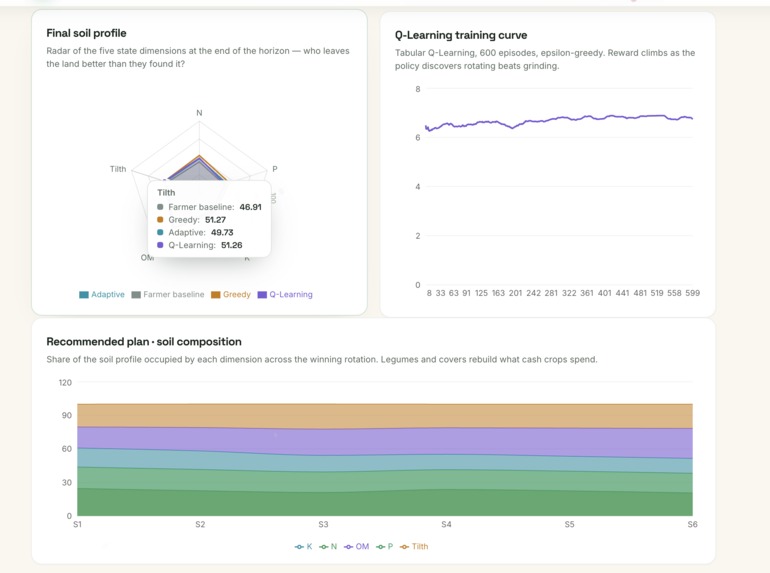
Task: Click the 120 y-axis label on composition chart
Action: (x=65, y=382)
